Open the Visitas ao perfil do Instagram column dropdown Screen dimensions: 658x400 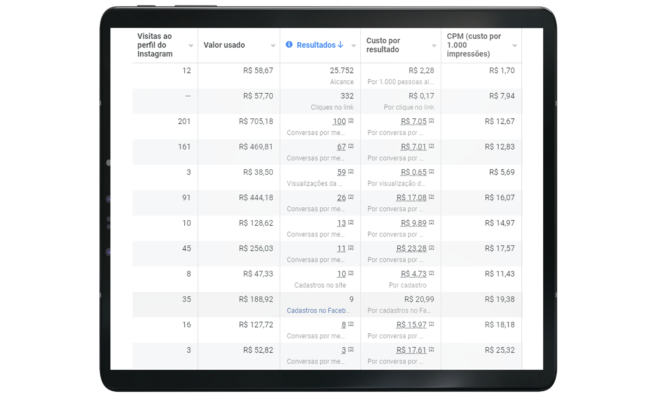191,46
